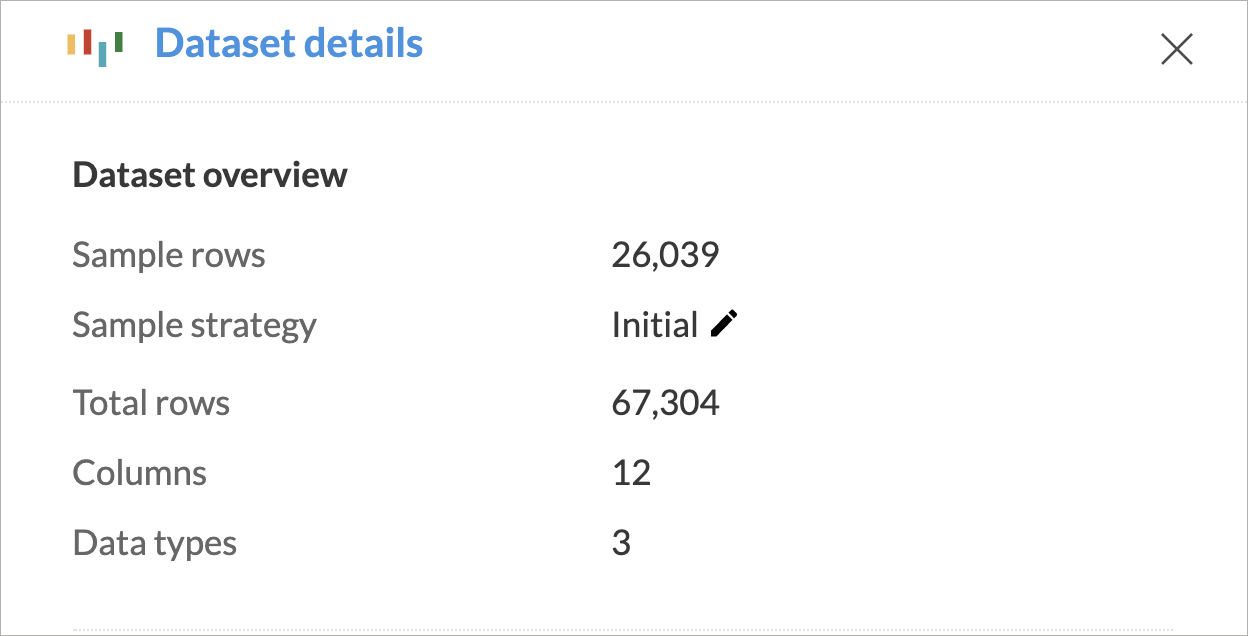Click the Total rows label
1248x636 pixels.
pos(151,403)
